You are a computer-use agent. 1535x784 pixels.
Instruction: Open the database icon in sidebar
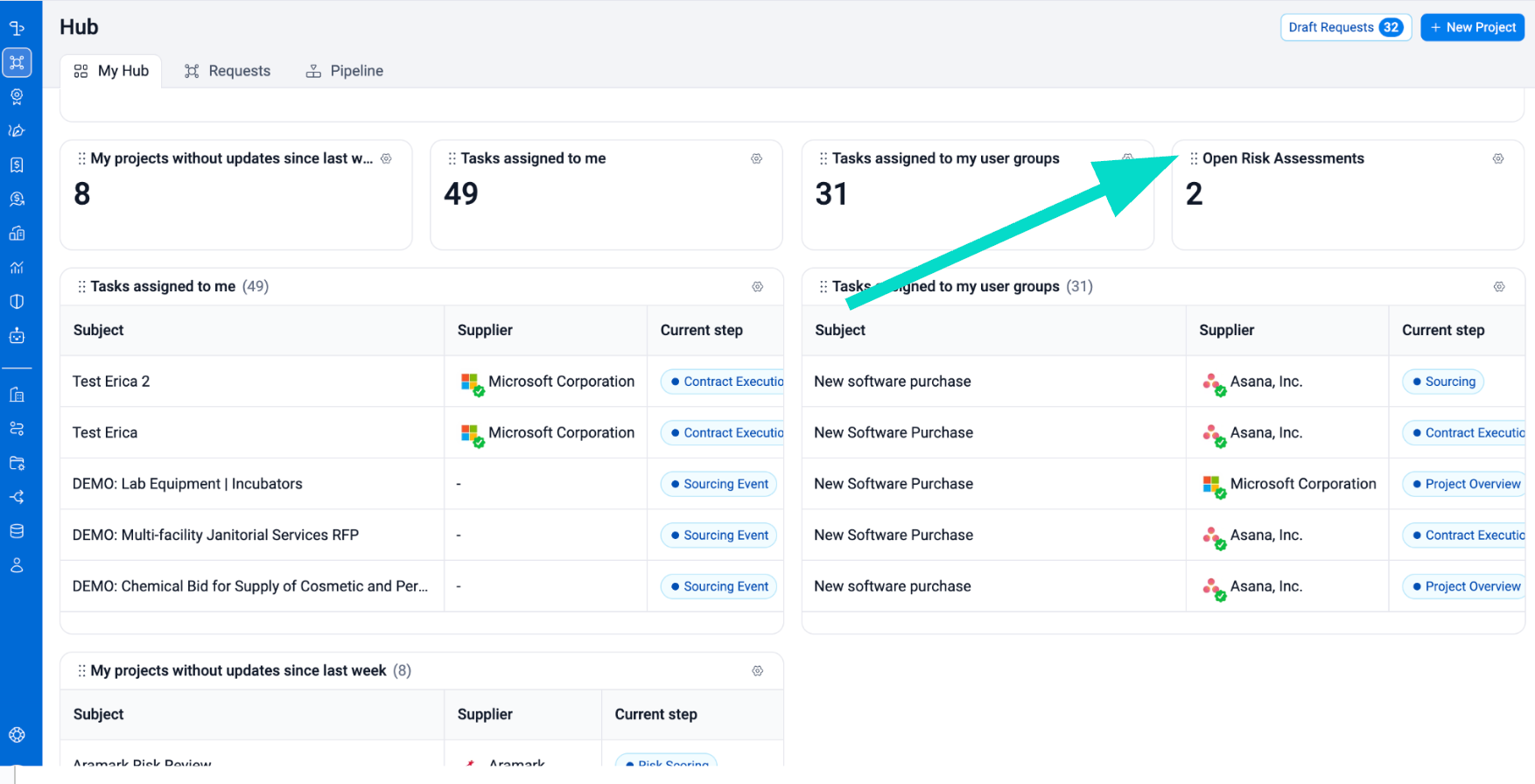coord(17,531)
